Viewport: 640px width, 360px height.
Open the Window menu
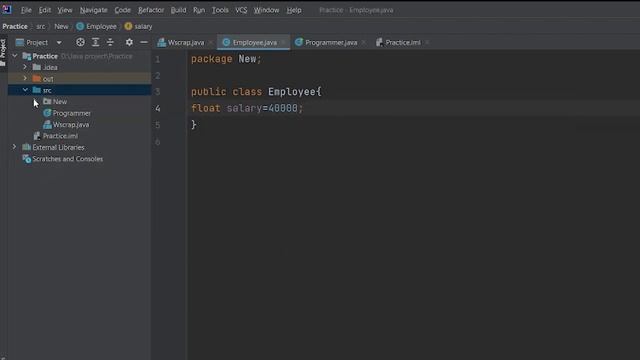coord(266,10)
